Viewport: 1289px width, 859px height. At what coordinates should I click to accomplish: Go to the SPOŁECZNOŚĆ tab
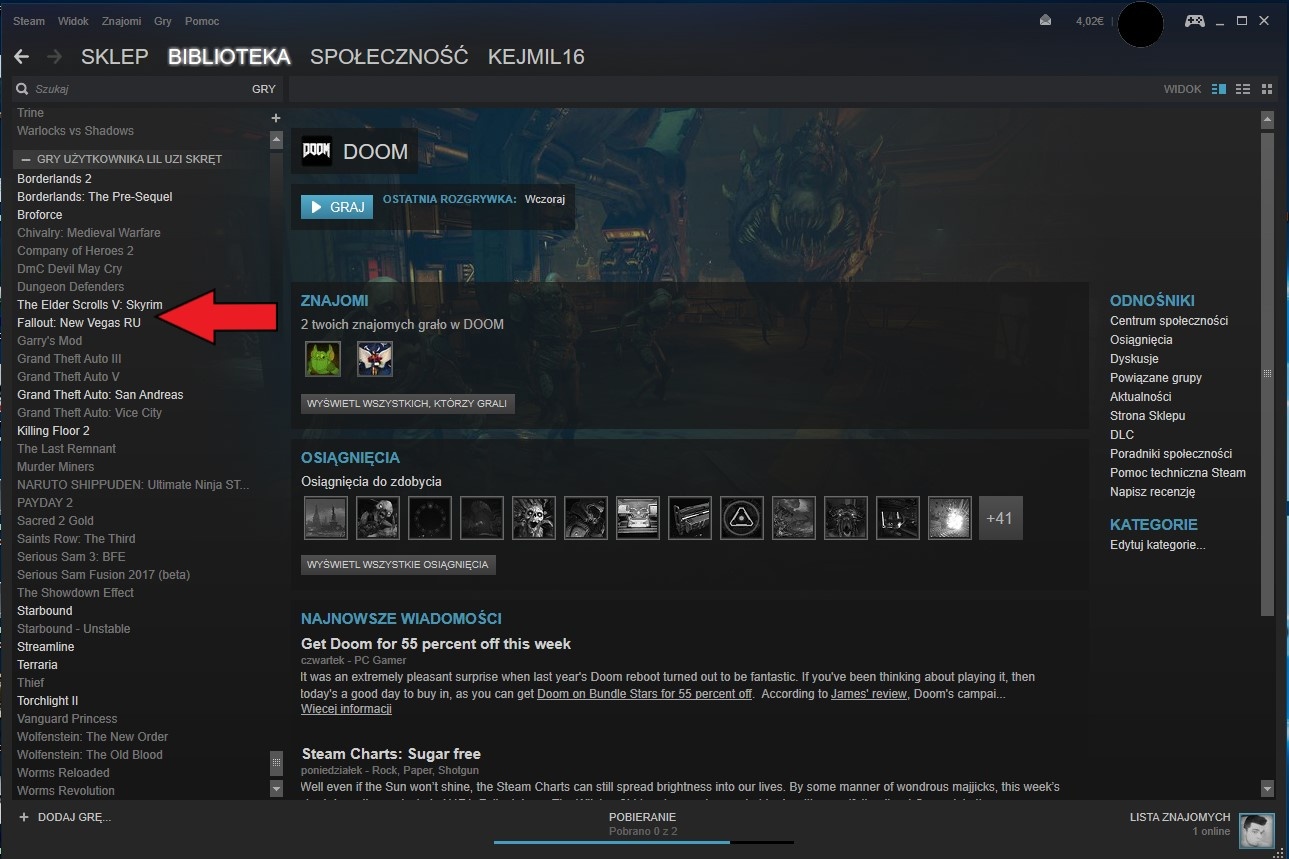tap(389, 57)
